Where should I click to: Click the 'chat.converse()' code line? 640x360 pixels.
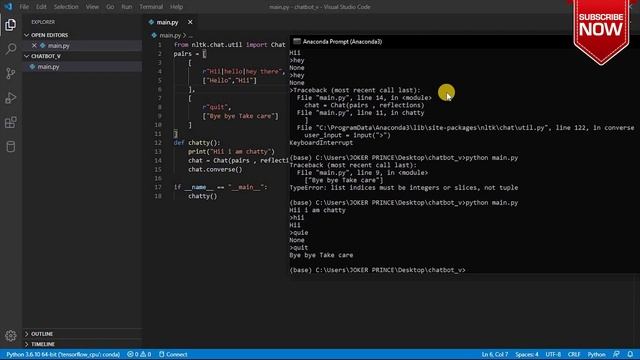pos(215,169)
